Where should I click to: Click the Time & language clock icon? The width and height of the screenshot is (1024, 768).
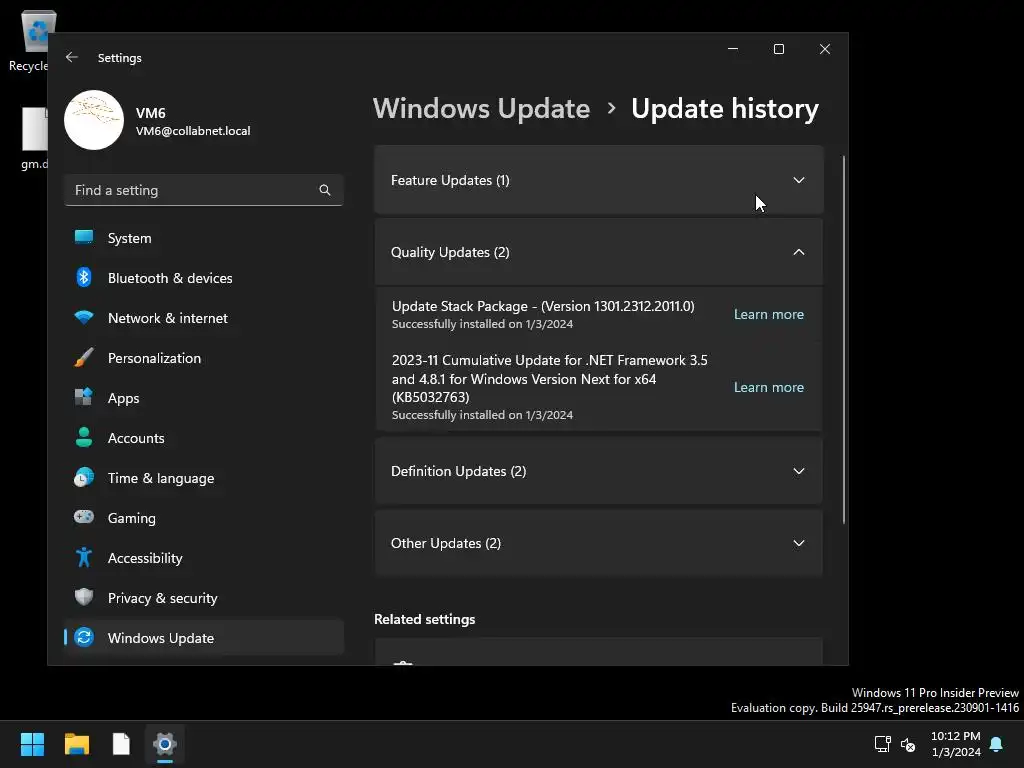click(84, 477)
